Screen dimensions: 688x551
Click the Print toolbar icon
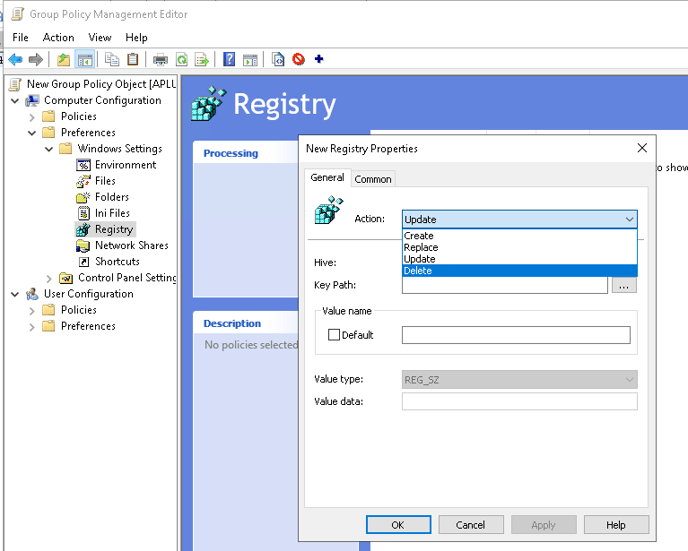[x=160, y=60]
